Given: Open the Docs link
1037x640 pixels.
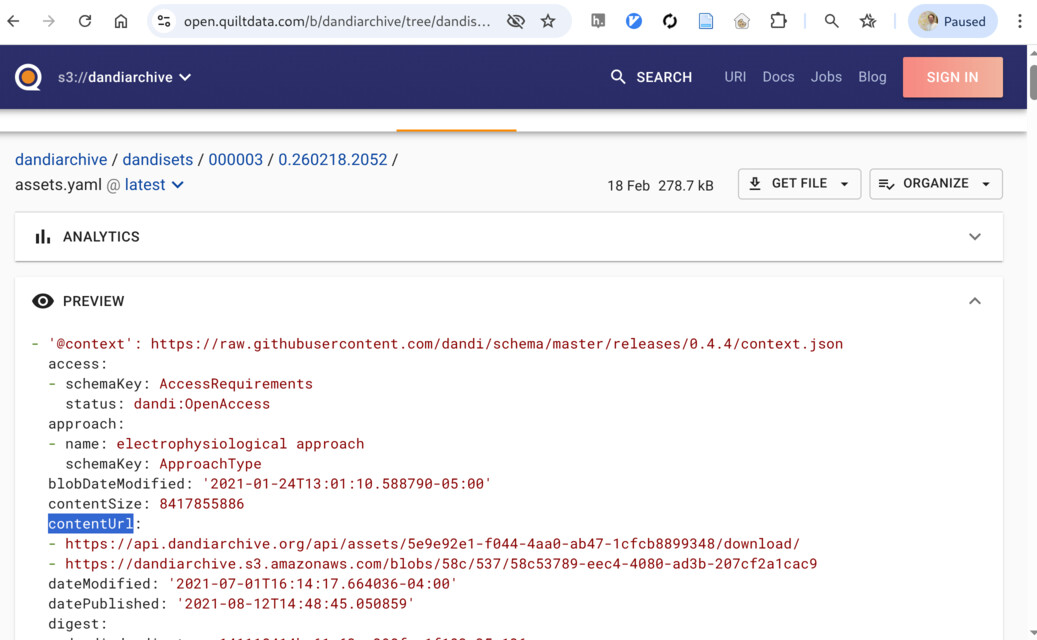Looking at the screenshot, I should click(778, 77).
